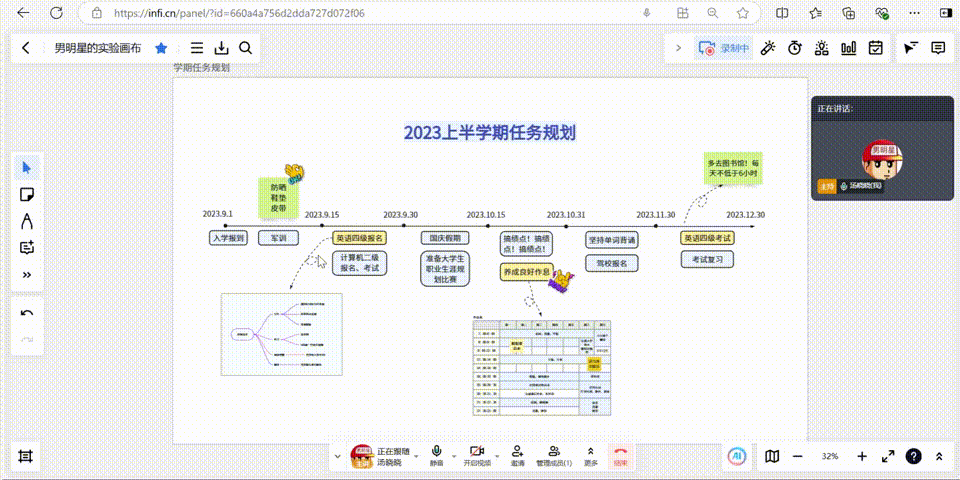Click the 养成良好作息 yellow note
This screenshot has width=960, height=480.
click(x=527, y=272)
